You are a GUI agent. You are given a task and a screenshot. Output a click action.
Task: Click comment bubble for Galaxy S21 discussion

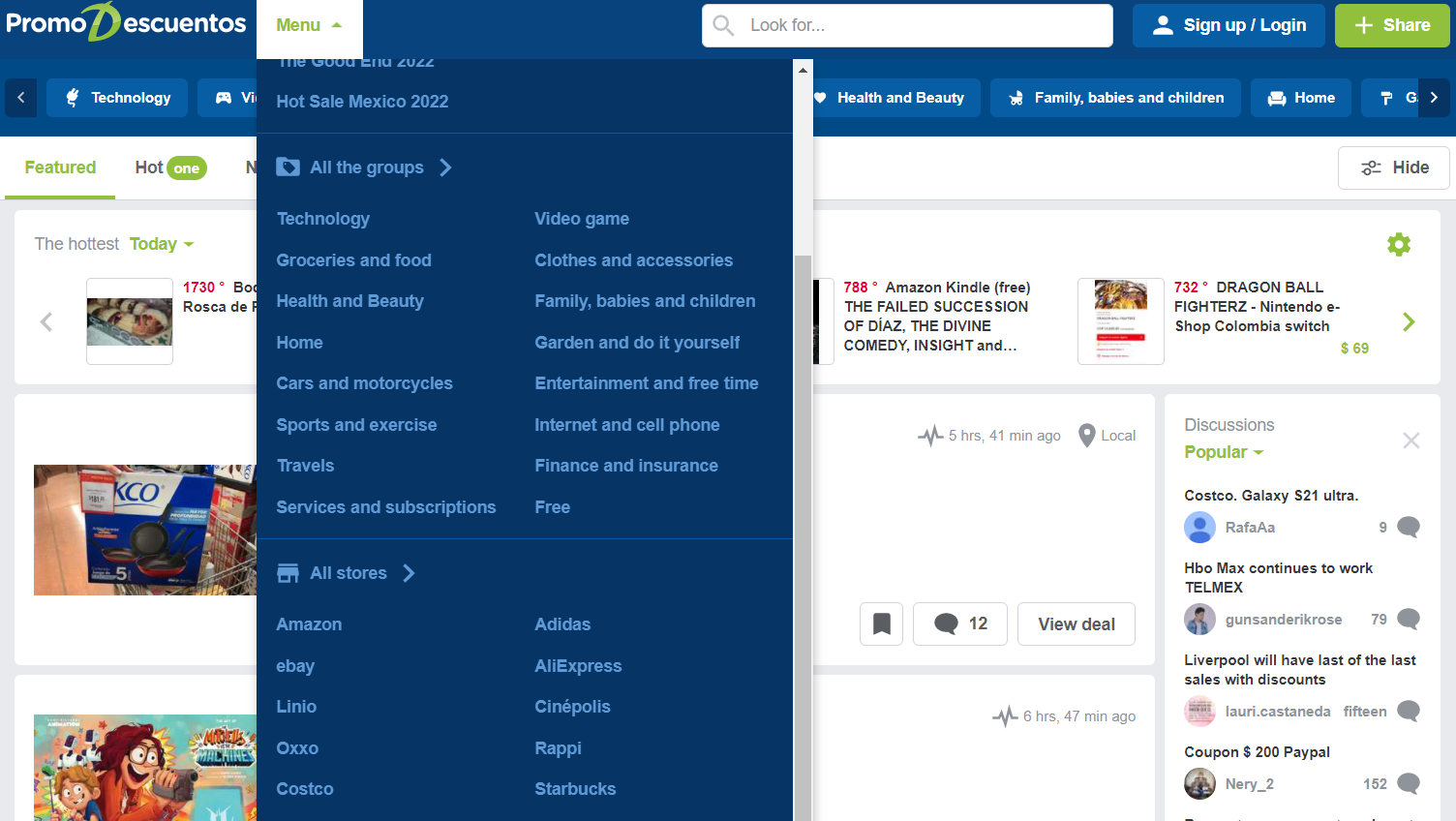[x=1409, y=527]
